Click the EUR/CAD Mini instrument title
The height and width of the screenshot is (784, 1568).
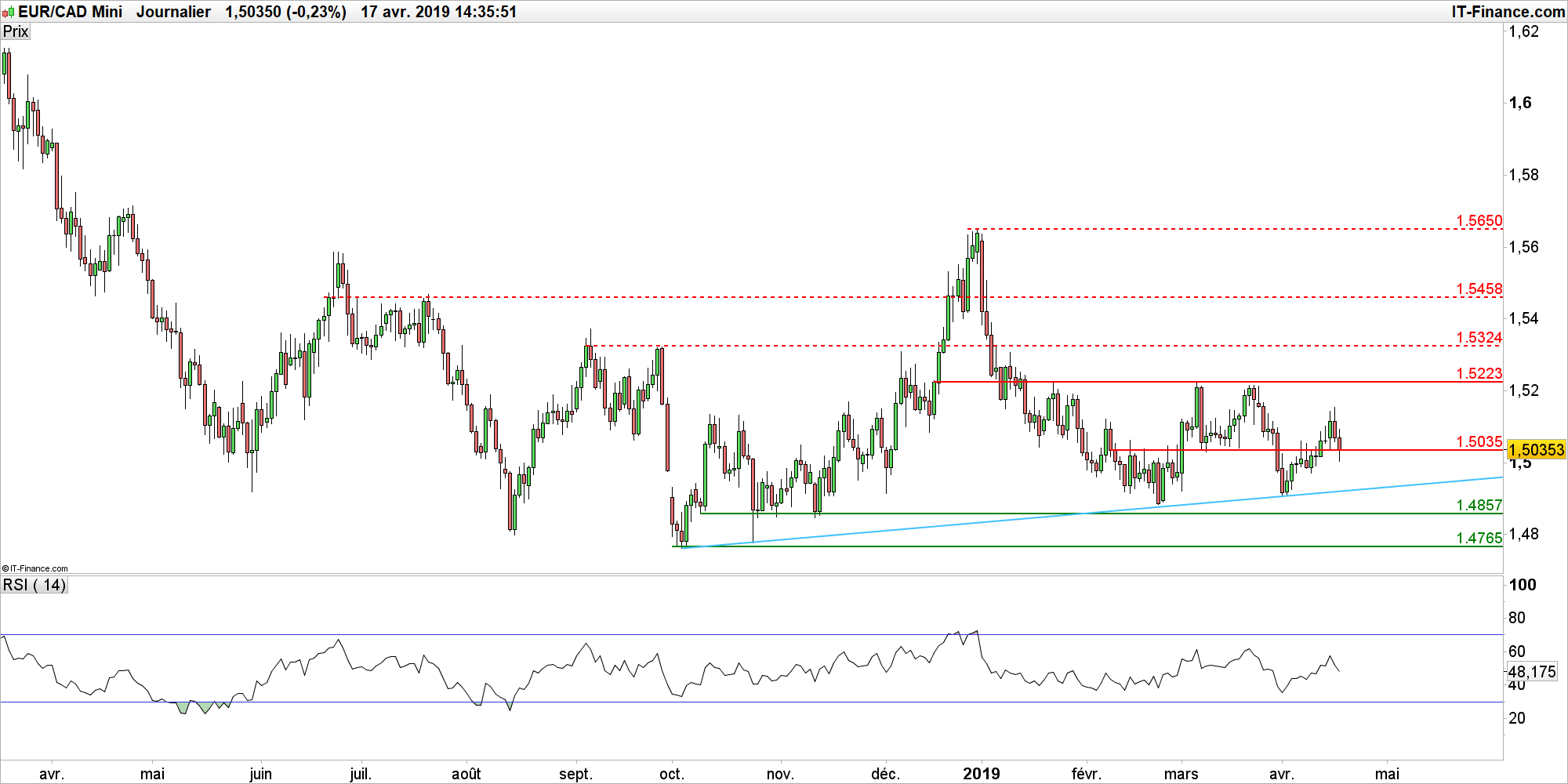(70, 12)
